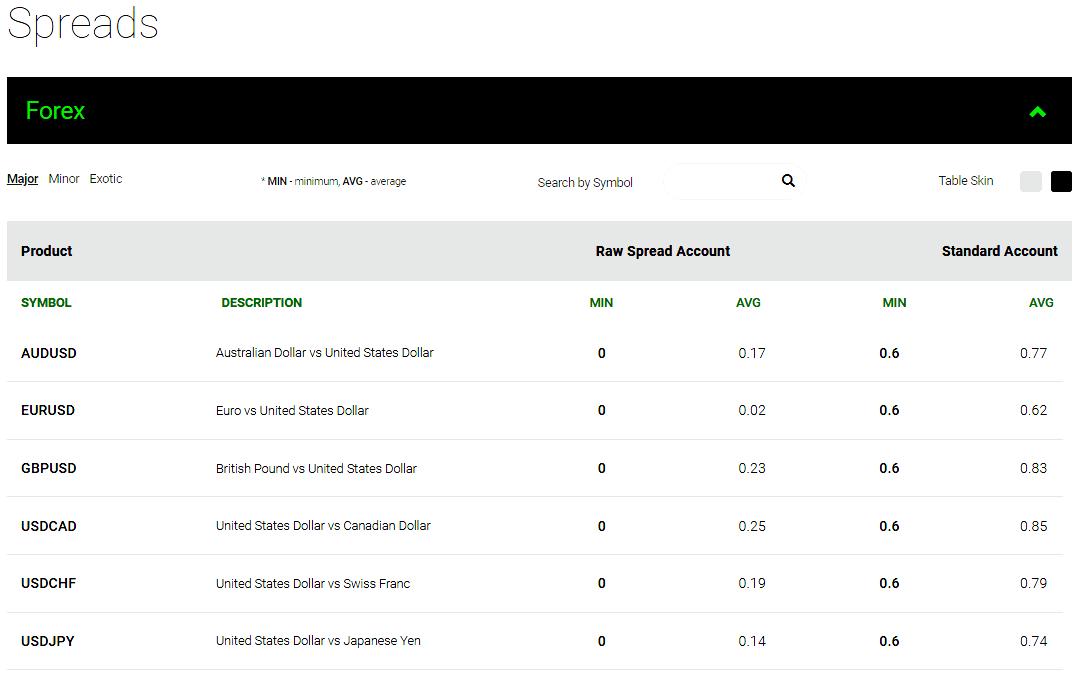Click the USDJPY symbol
Screen dimensions: 1083x687
tap(48, 641)
